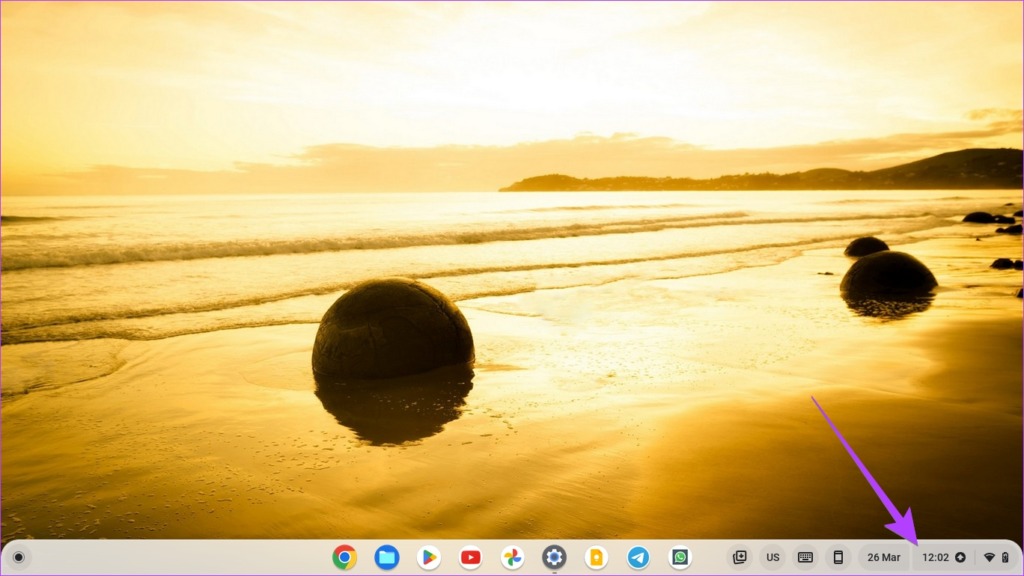Open Telegram from the shelf

(638, 557)
